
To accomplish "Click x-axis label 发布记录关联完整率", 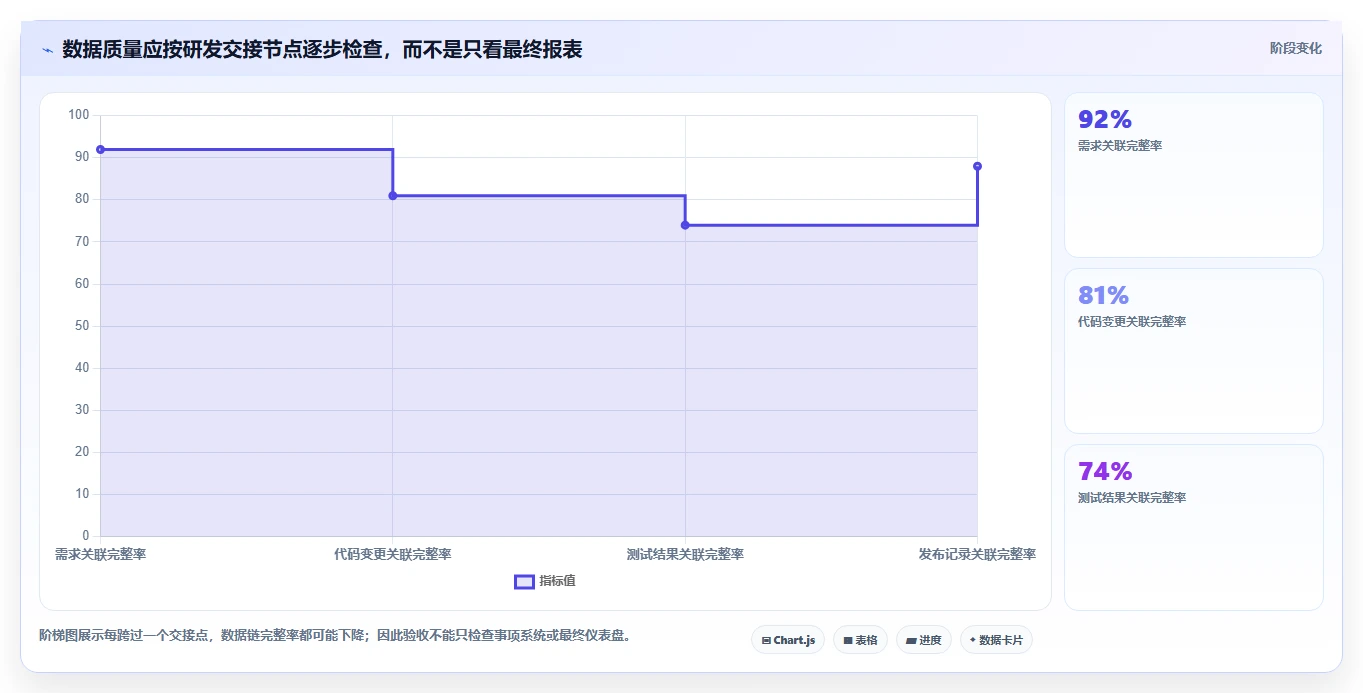I will coord(977,554).
